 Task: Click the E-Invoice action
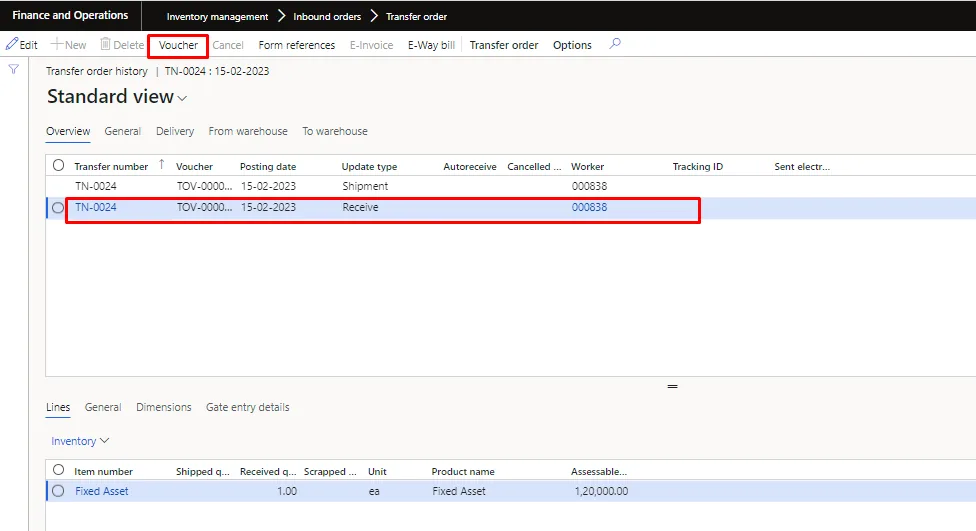[x=371, y=45]
